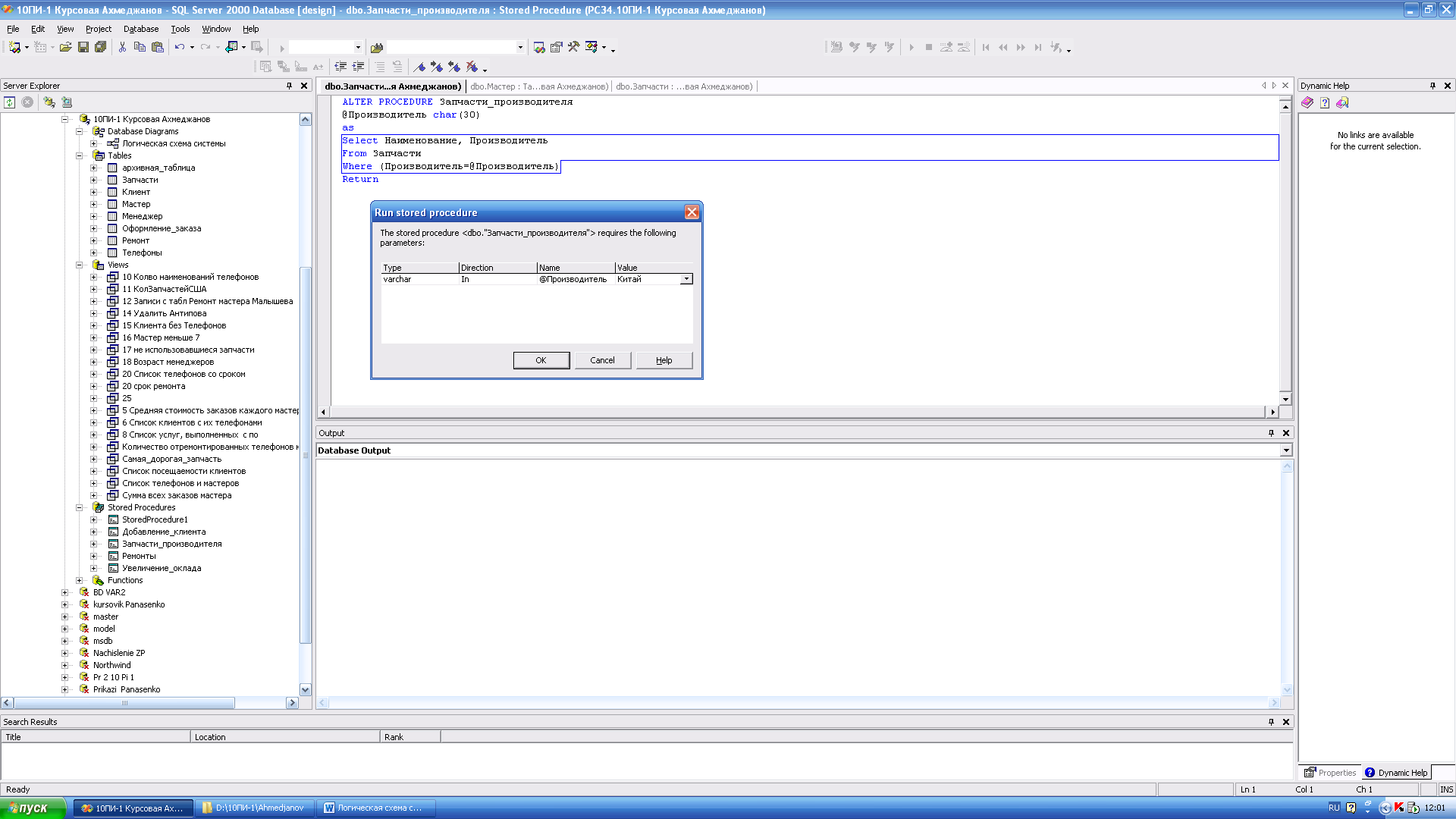This screenshot has height=819, width=1456.
Task: Click the Title column header in Search Results
Action: pyautogui.click(x=96, y=737)
